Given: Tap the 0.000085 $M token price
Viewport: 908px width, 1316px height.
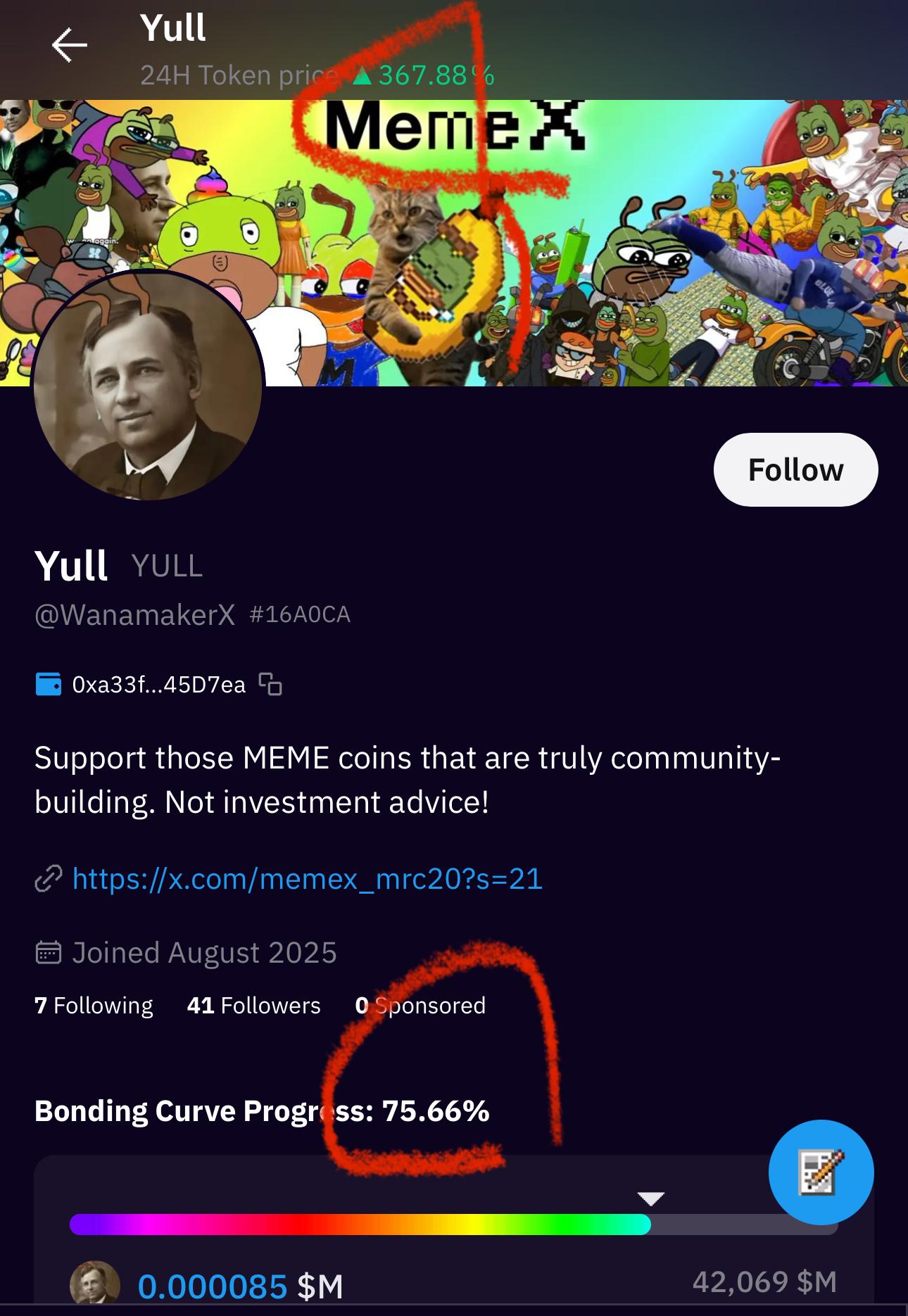Looking at the screenshot, I should pyautogui.click(x=240, y=1286).
